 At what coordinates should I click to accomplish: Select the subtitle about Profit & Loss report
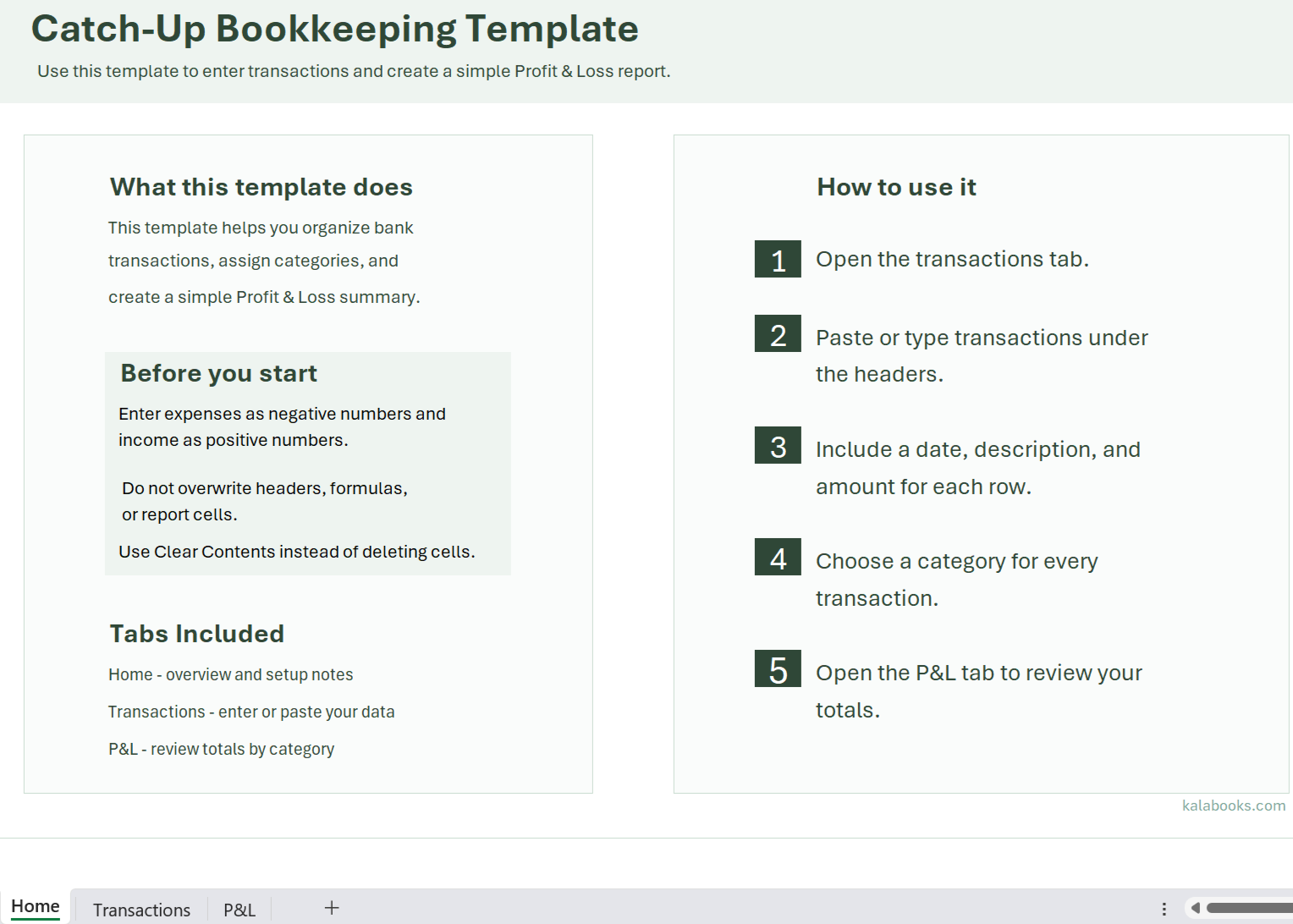click(x=354, y=71)
